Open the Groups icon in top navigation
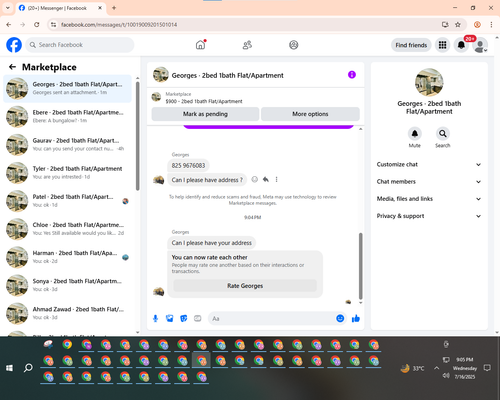The width and height of the screenshot is (500, 400). 294,45
